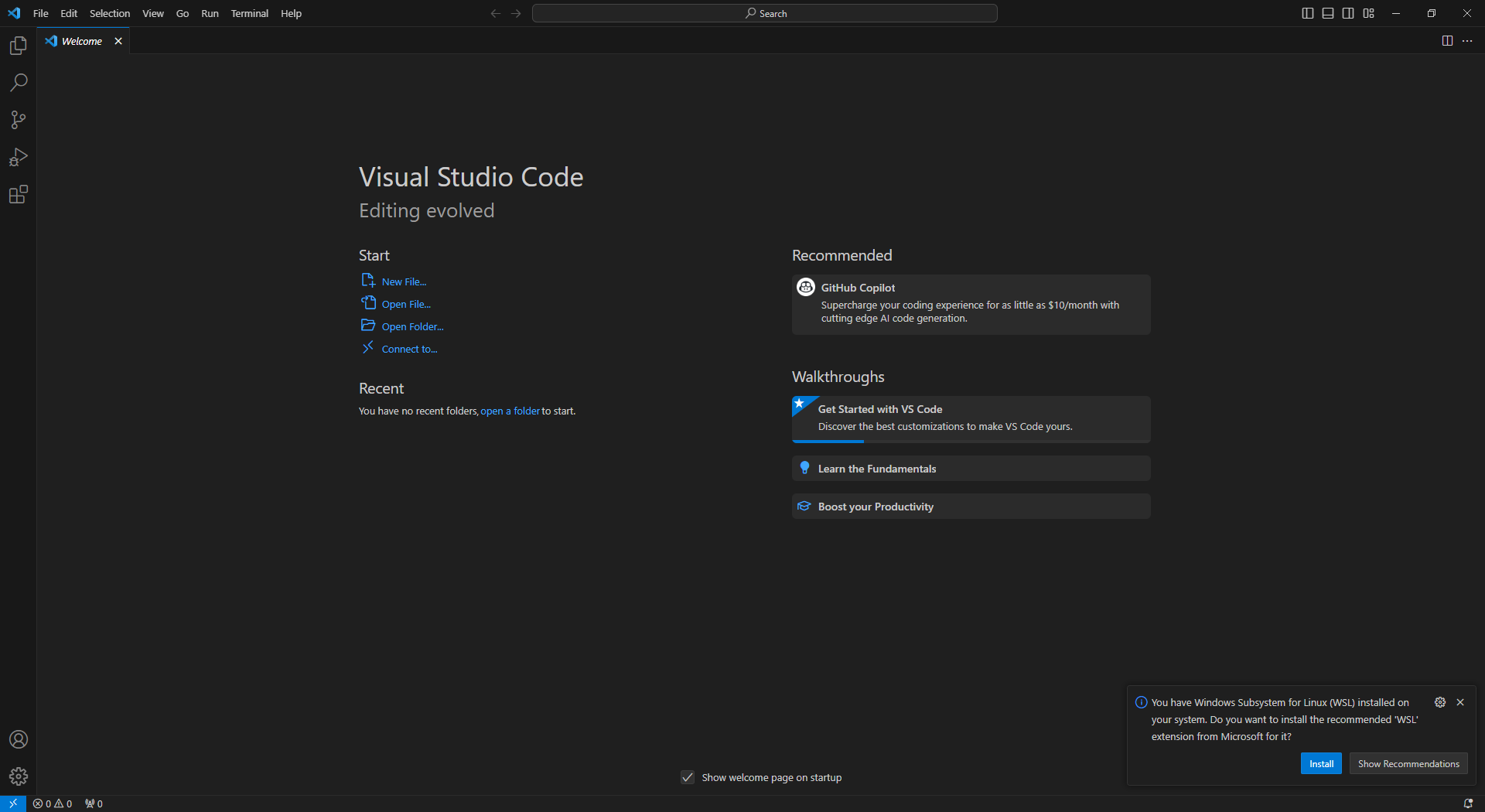1485x812 pixels.
Task: Expand the Learn the Fundamentals walkthrough
Action: [970, 468]
